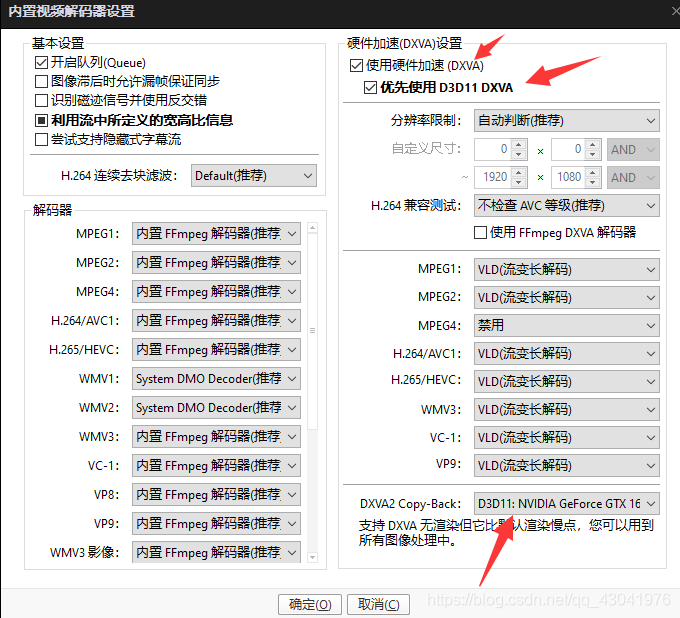Image resolution: width=680 pixels, height=618 pixels.
Task: Open decoder MPEG1 内置 FFmpeg dropdown
Action: coord(216,234)
